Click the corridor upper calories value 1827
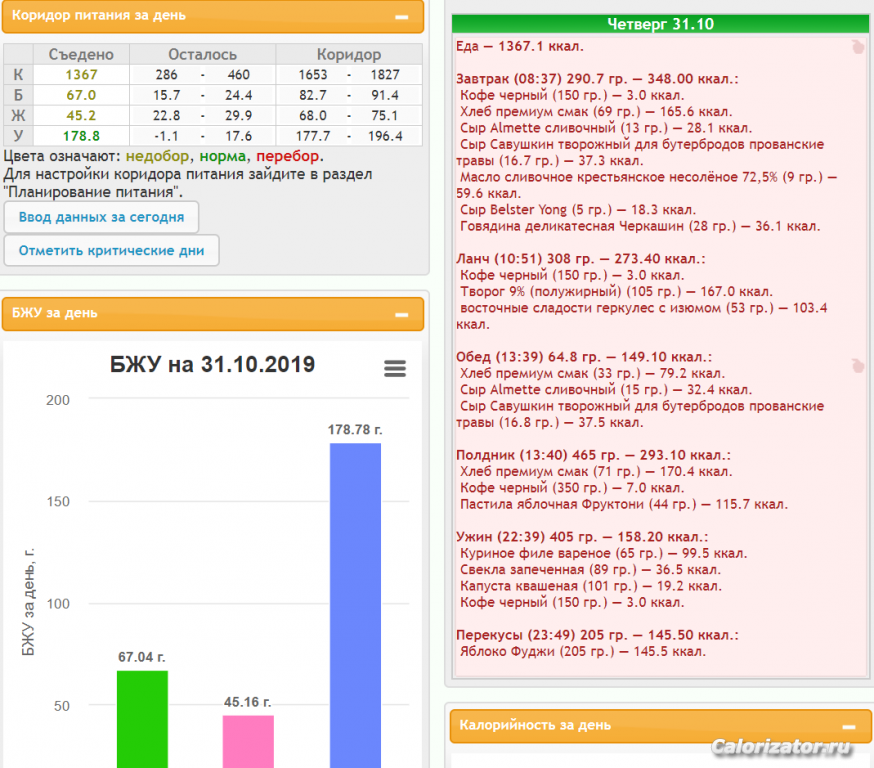874x768 pixels. [x=385, y=75]
